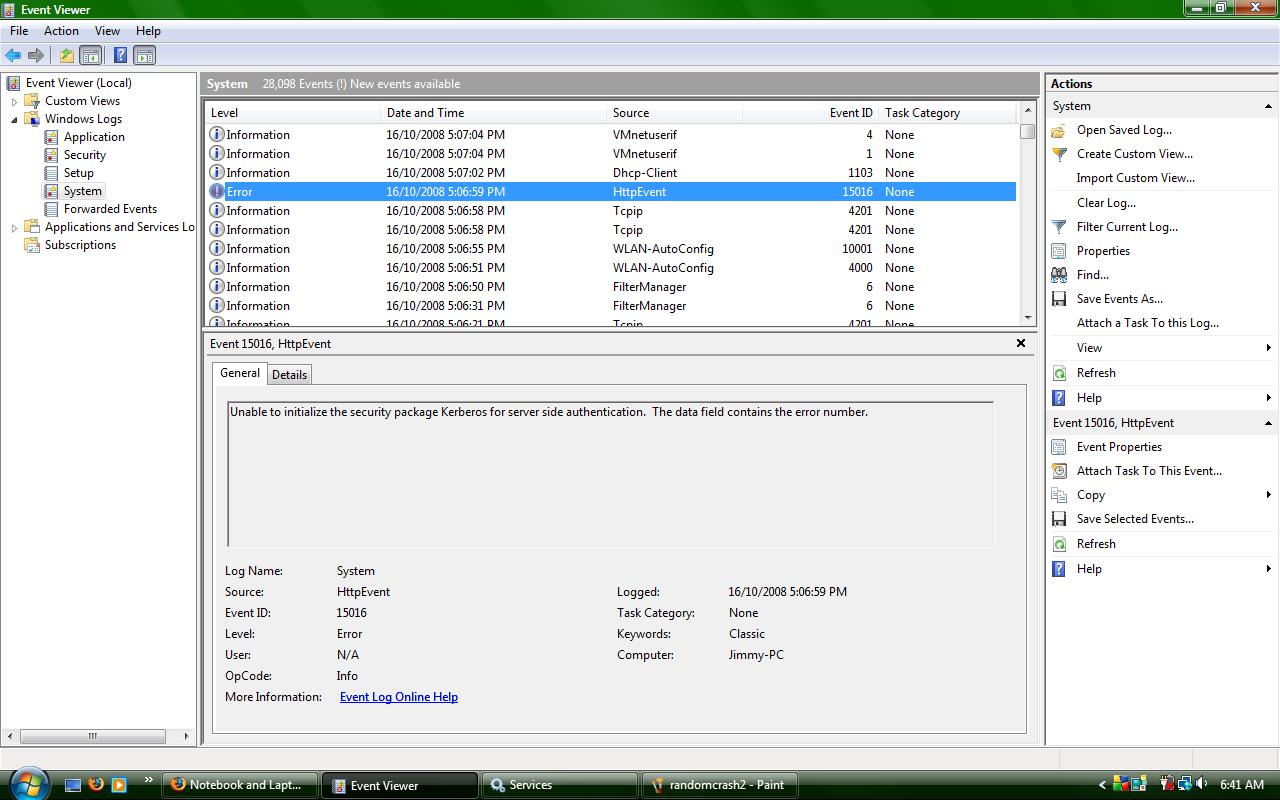This screenshot has width=1280, height=800.
Task: Switch to Services taskbar button
Action: [560, 785]
